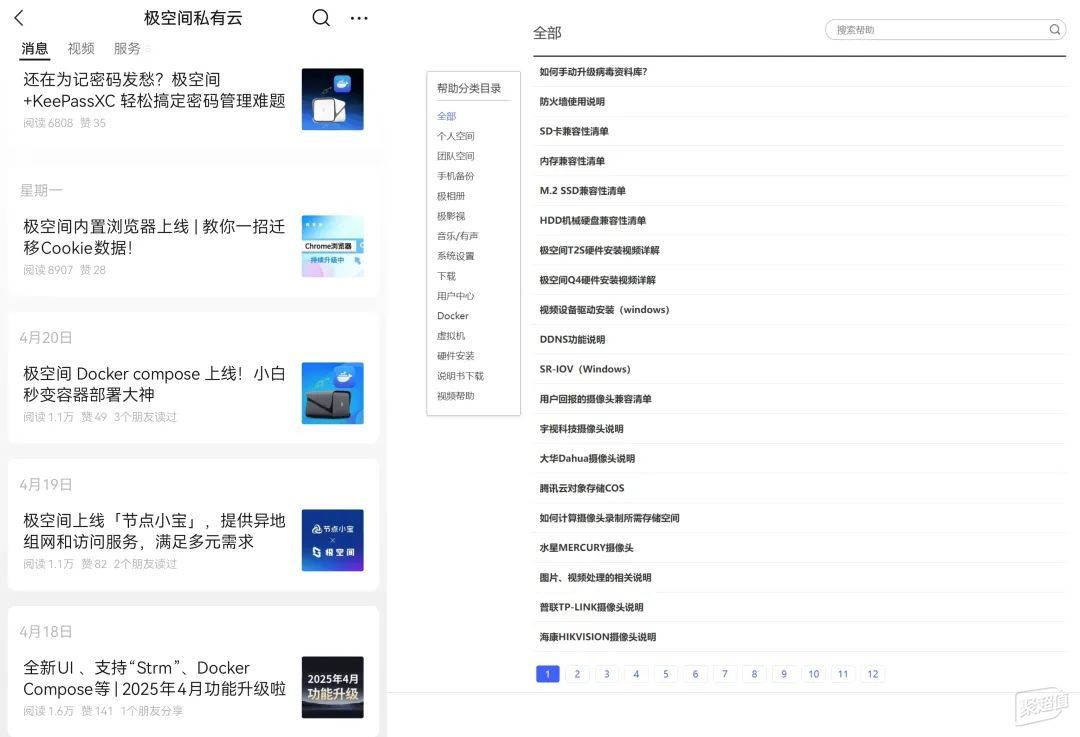Screen dimensions: 1080x737
Task: Open KeePassXC article thumbnail
Action: (333, 99)
